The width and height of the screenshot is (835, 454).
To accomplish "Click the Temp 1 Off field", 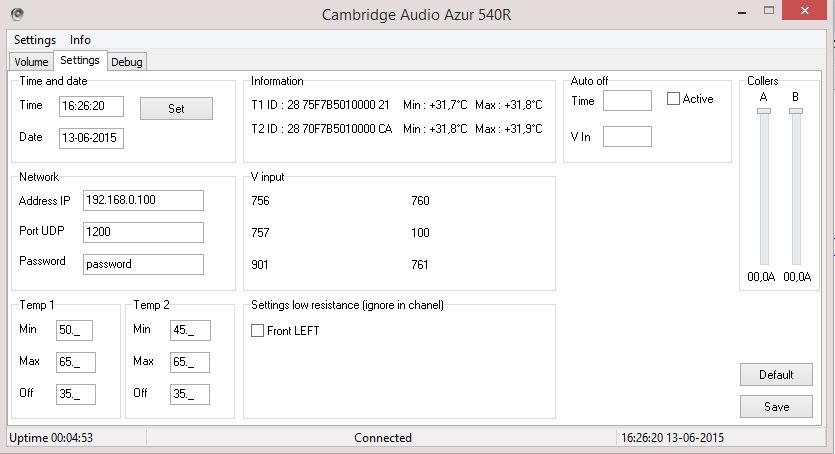I will (x=76, y=394).
